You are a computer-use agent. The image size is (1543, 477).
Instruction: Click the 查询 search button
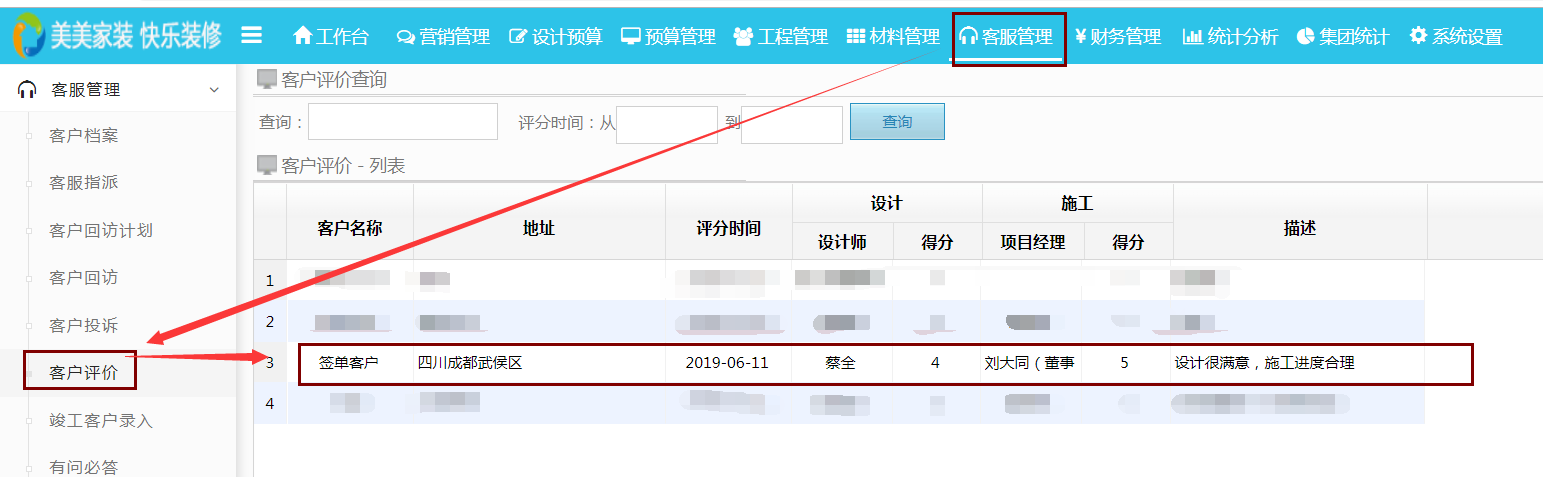[896, 122]
